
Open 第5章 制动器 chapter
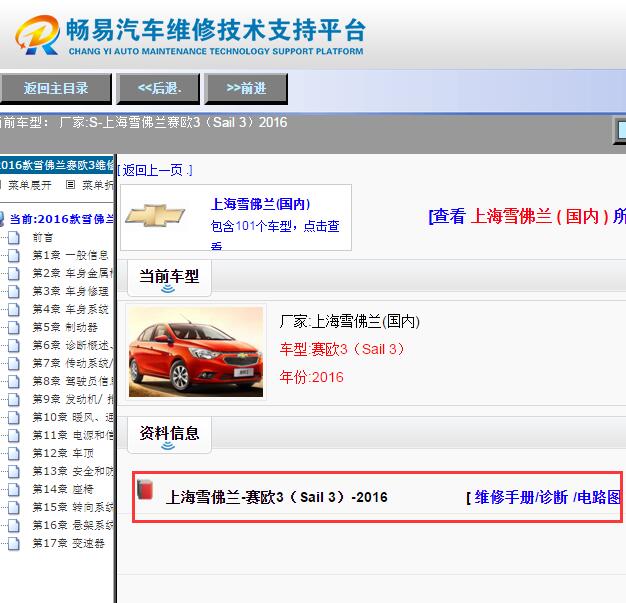65,327
